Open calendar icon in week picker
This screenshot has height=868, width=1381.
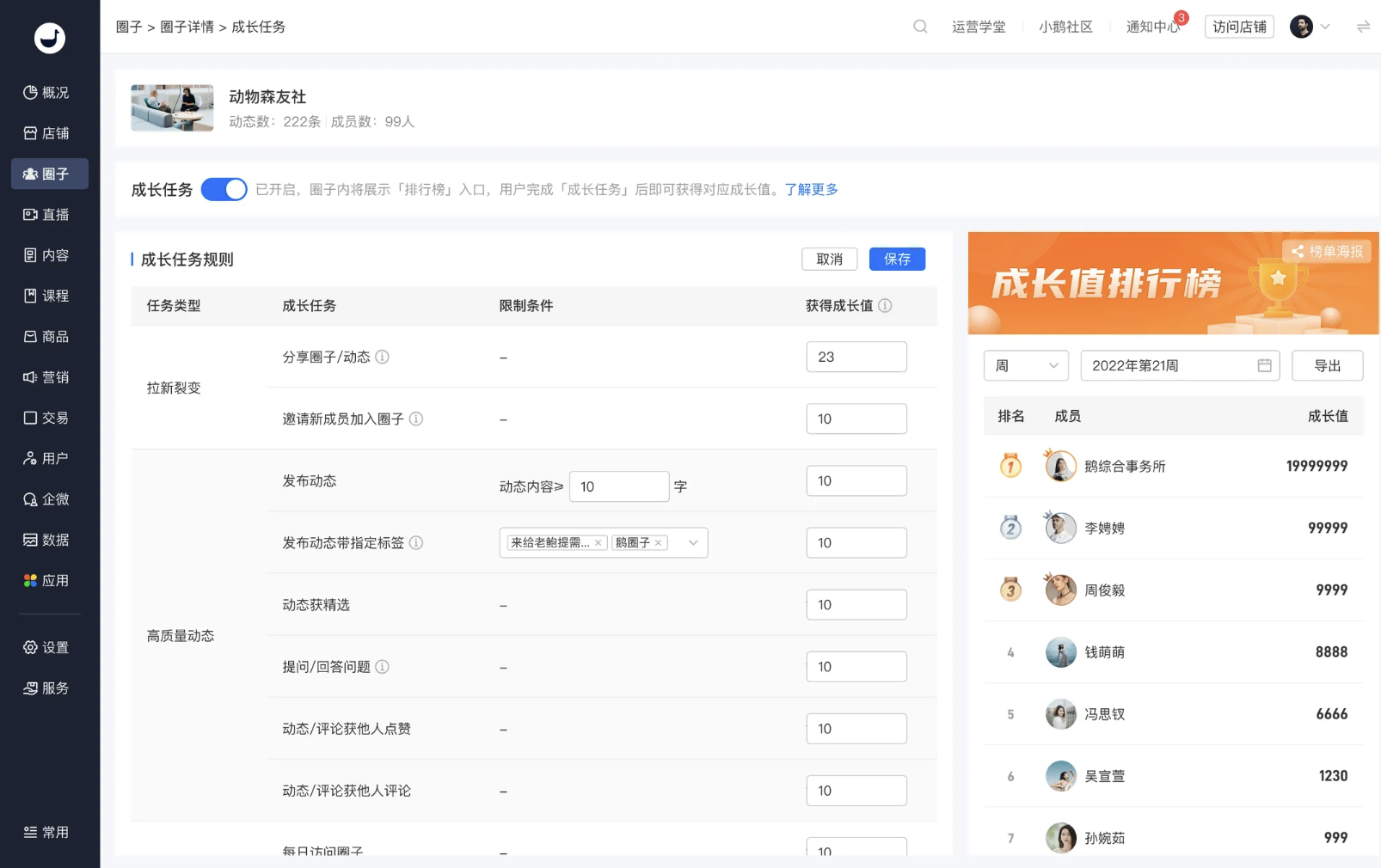click(x=1264, y=365)
